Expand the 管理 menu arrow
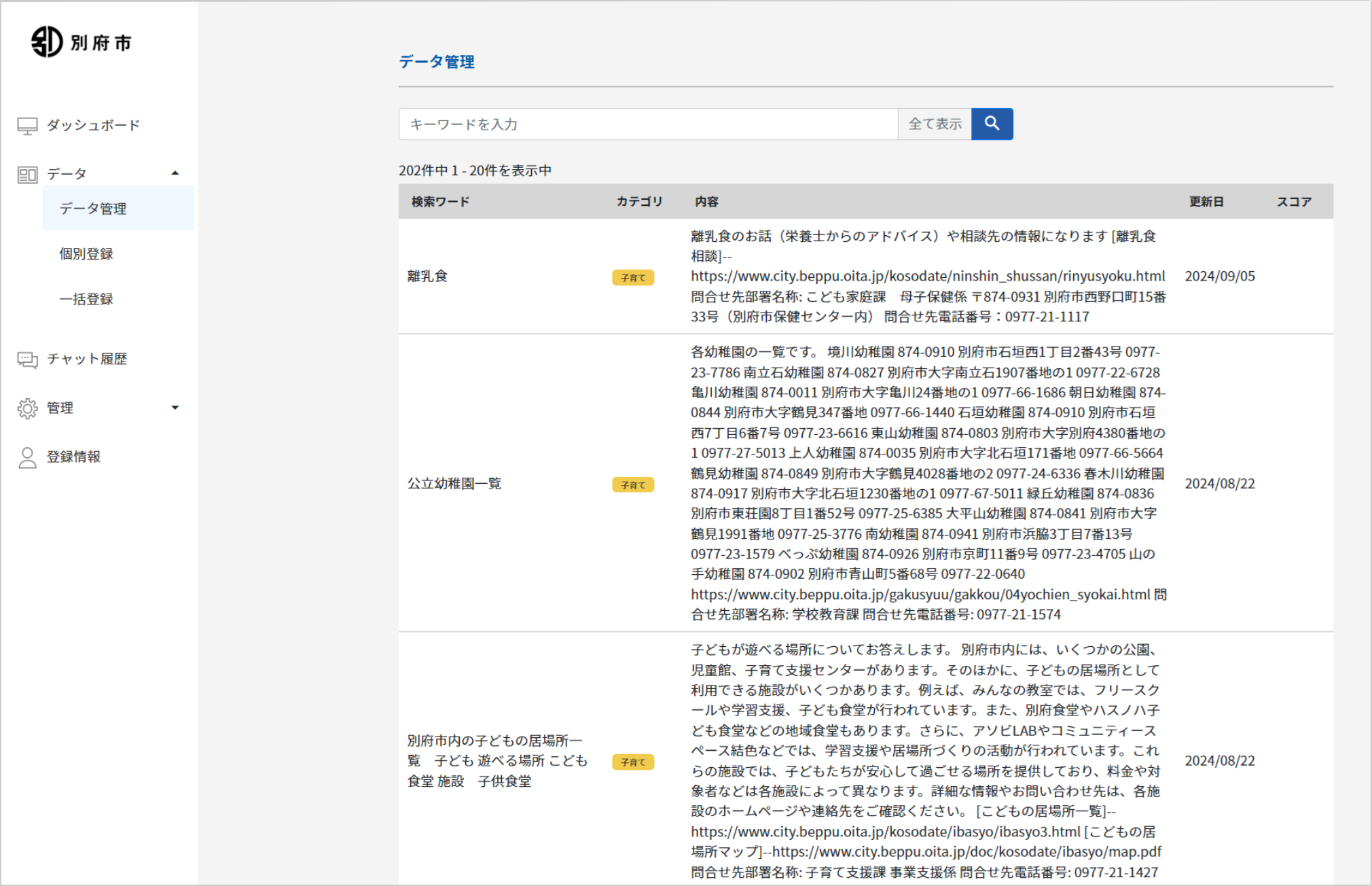1372x886 pixels. 175,408
